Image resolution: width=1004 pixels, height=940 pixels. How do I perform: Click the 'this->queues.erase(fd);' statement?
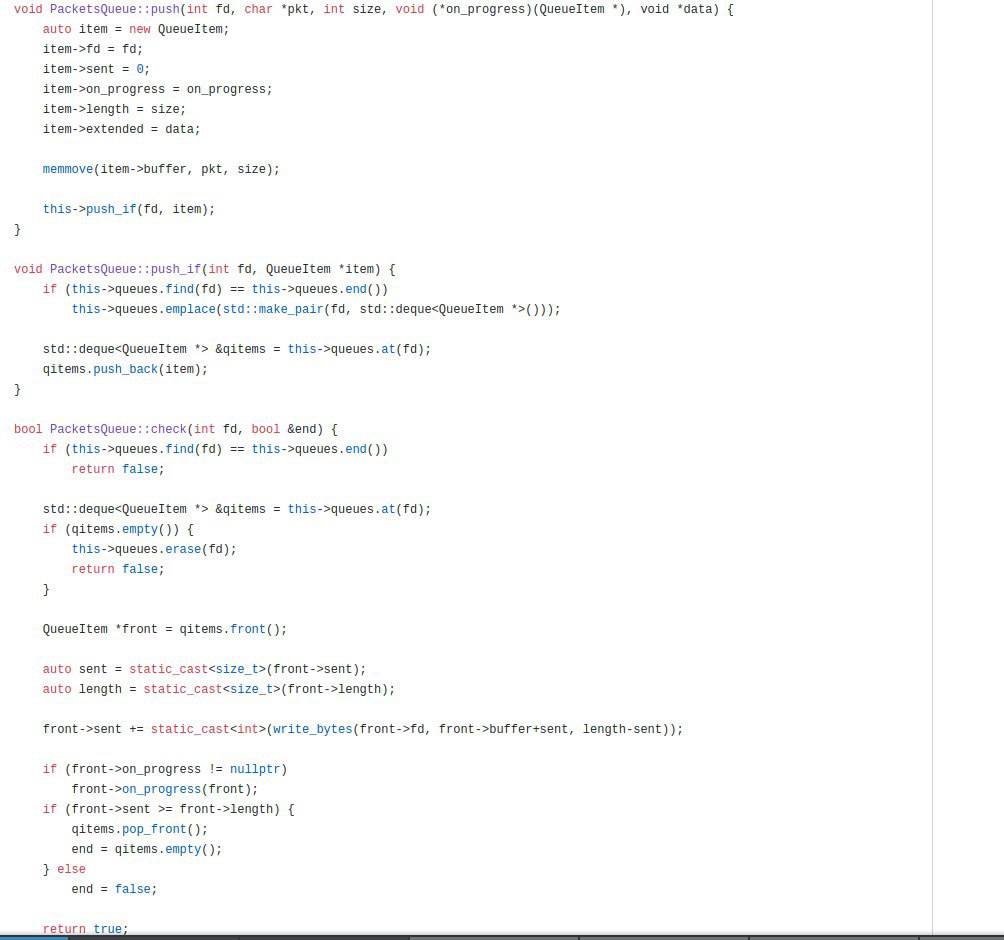click(154, 549)
